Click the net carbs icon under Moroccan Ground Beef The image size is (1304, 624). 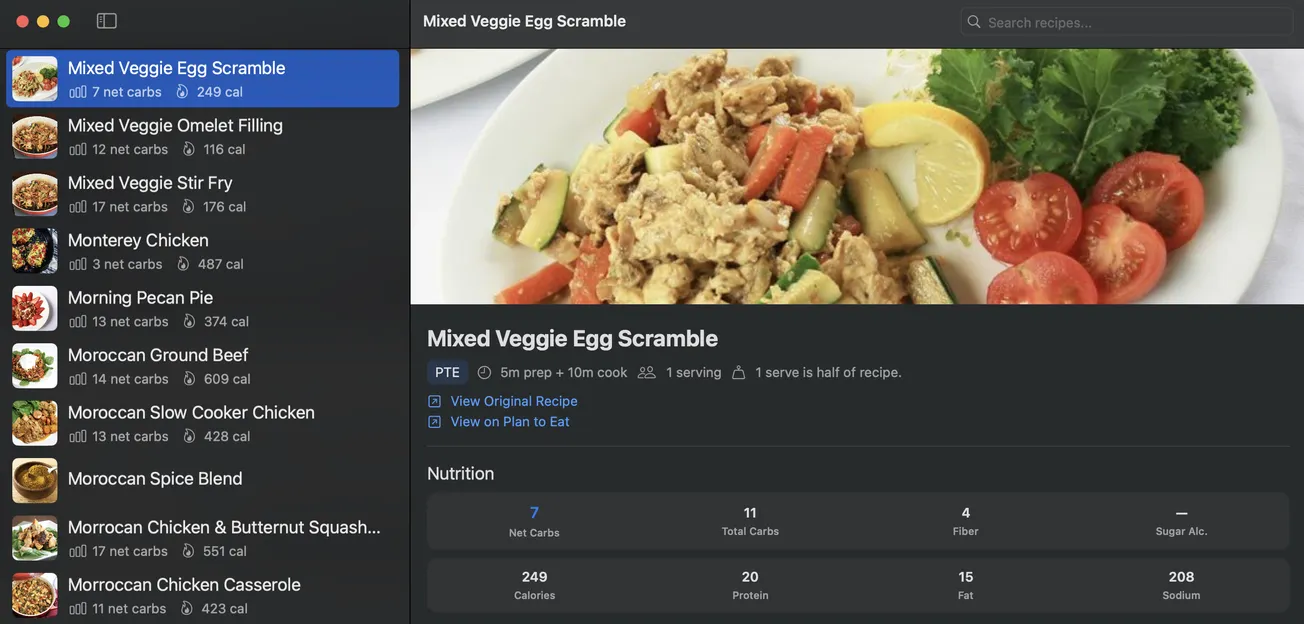77,378
